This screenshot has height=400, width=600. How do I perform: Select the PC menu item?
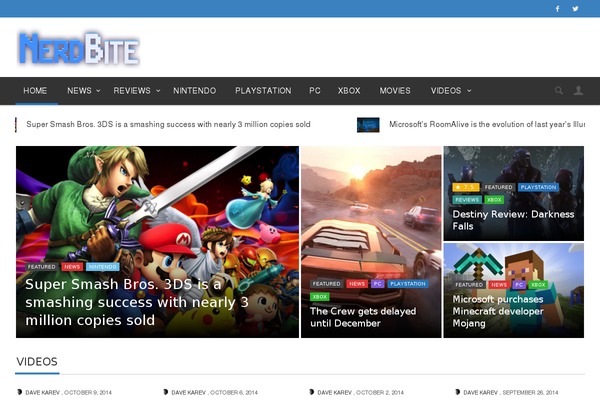coord(315,91)
